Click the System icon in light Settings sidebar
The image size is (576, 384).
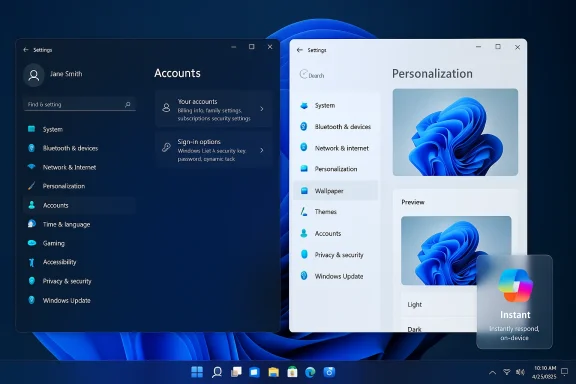click(x=304, y=105)
